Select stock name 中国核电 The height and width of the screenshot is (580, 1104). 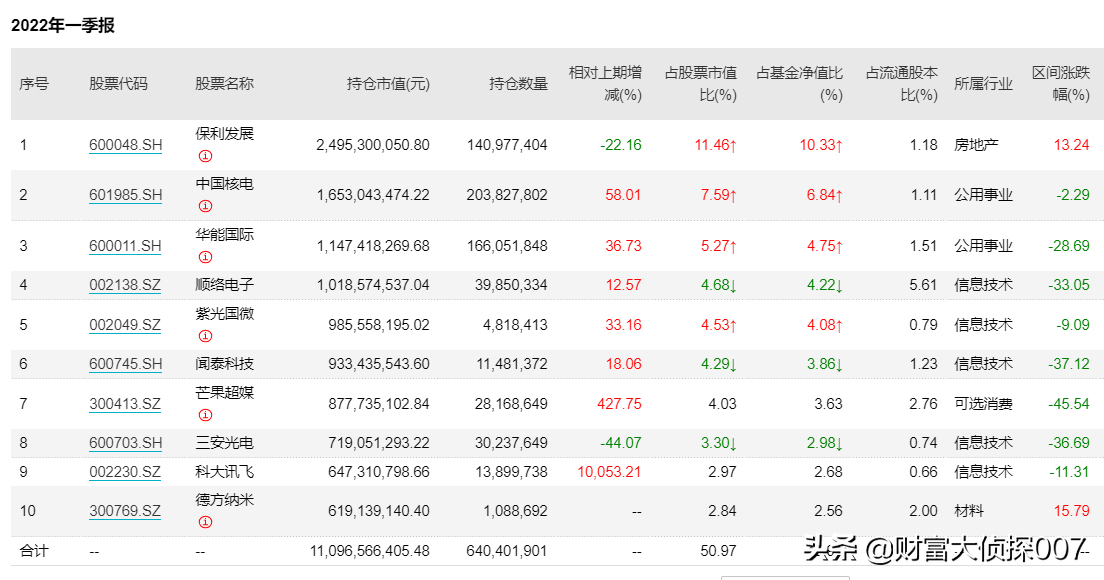point(225,184)
